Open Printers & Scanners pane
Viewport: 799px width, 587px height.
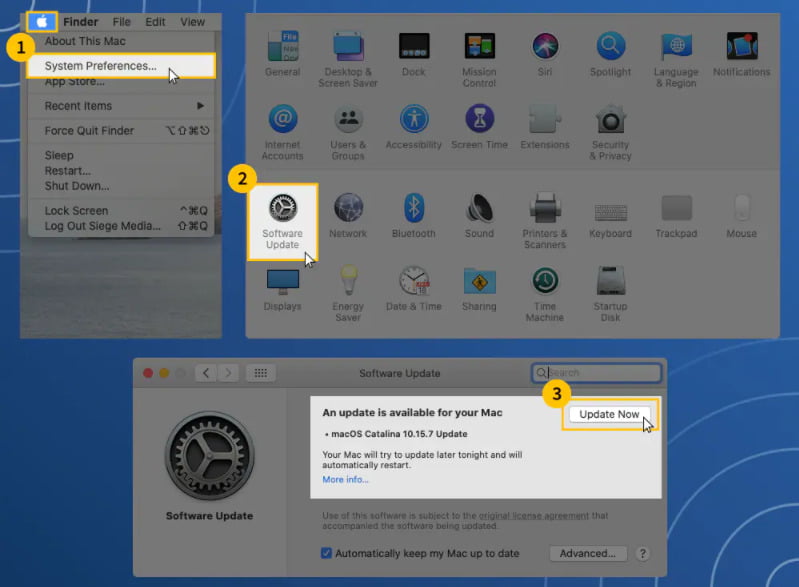[x=545, y=208]
